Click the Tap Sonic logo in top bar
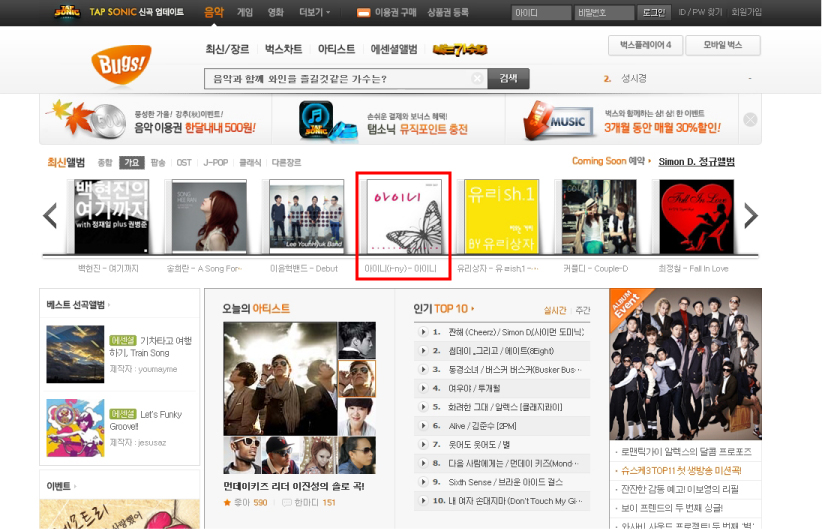This screenshot has width=822, height=529. click(68, 12)
